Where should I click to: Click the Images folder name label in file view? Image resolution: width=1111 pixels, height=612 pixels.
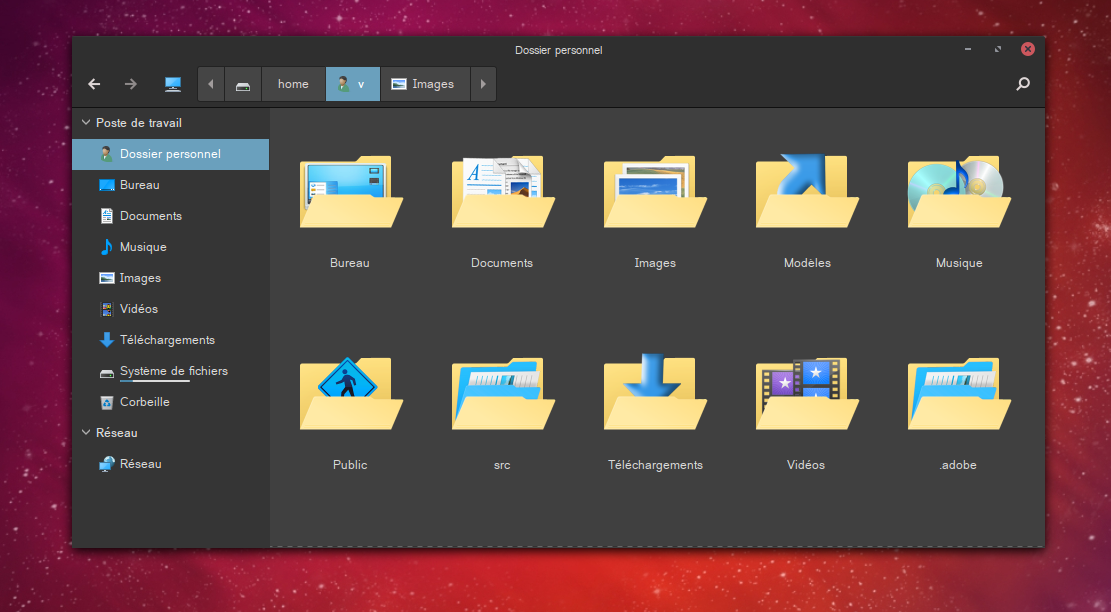655,263
